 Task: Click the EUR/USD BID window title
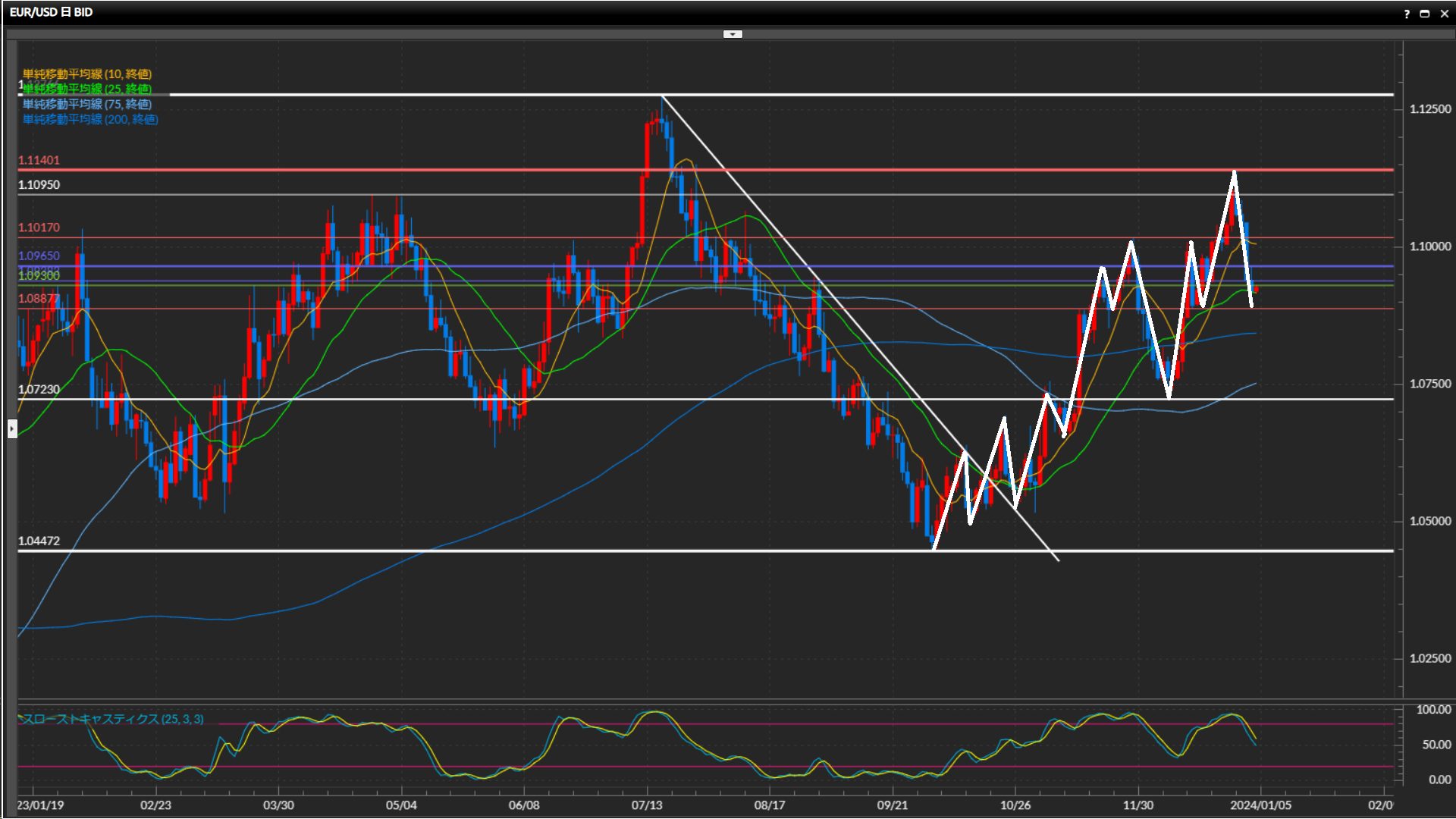pyautogui.click(x=51, y=13)
